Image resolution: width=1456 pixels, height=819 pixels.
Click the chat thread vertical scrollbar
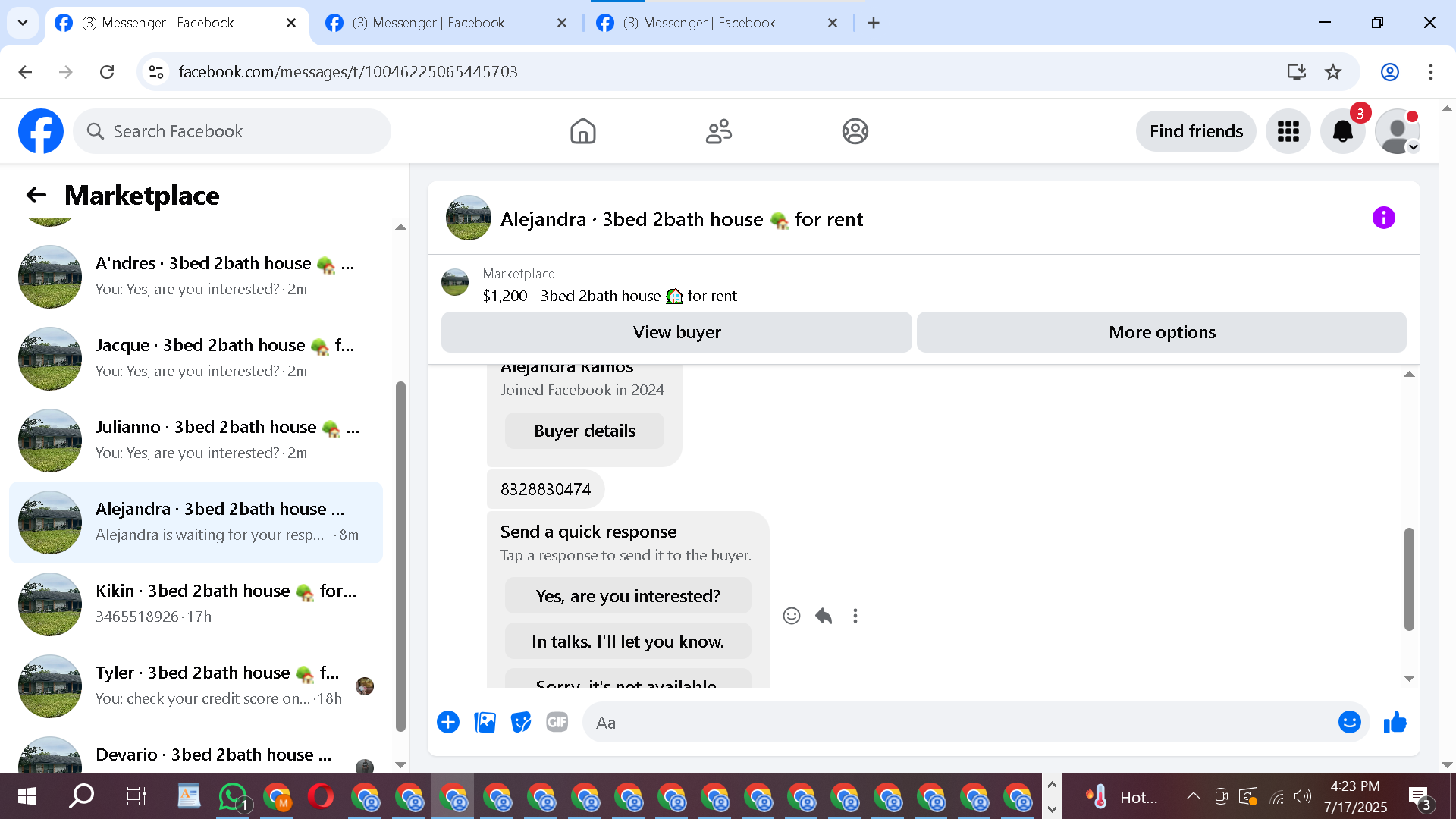point(1409,578)
